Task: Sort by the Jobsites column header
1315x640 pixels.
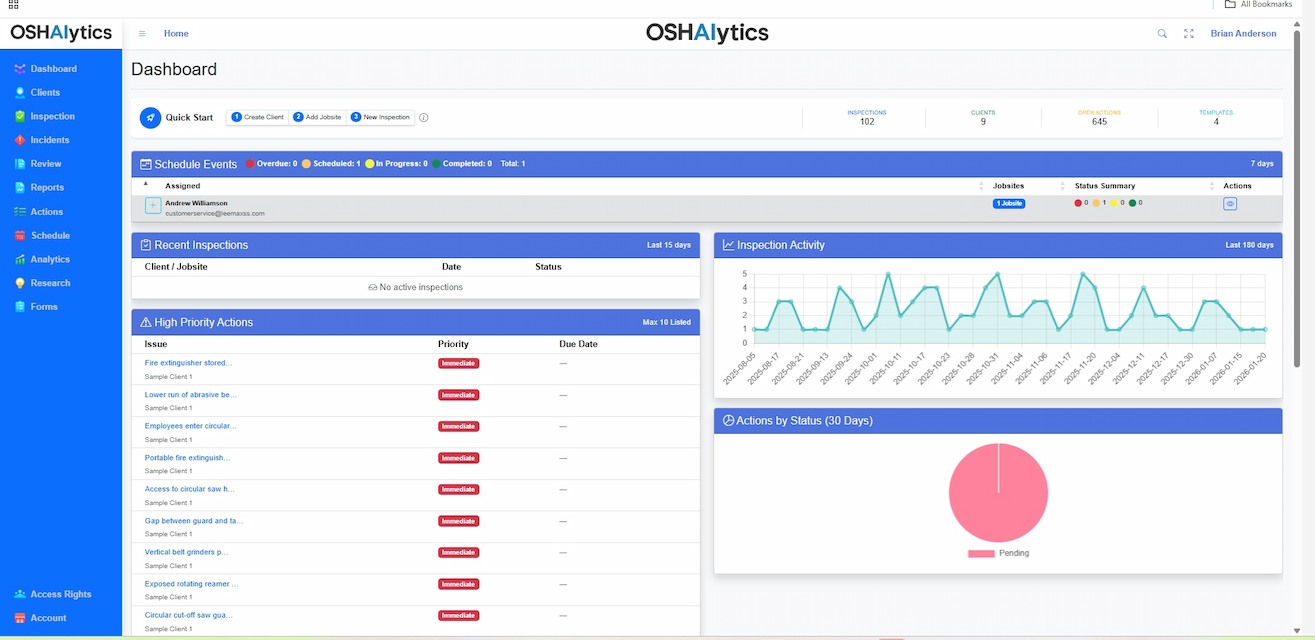Action: coord(1008,186)
